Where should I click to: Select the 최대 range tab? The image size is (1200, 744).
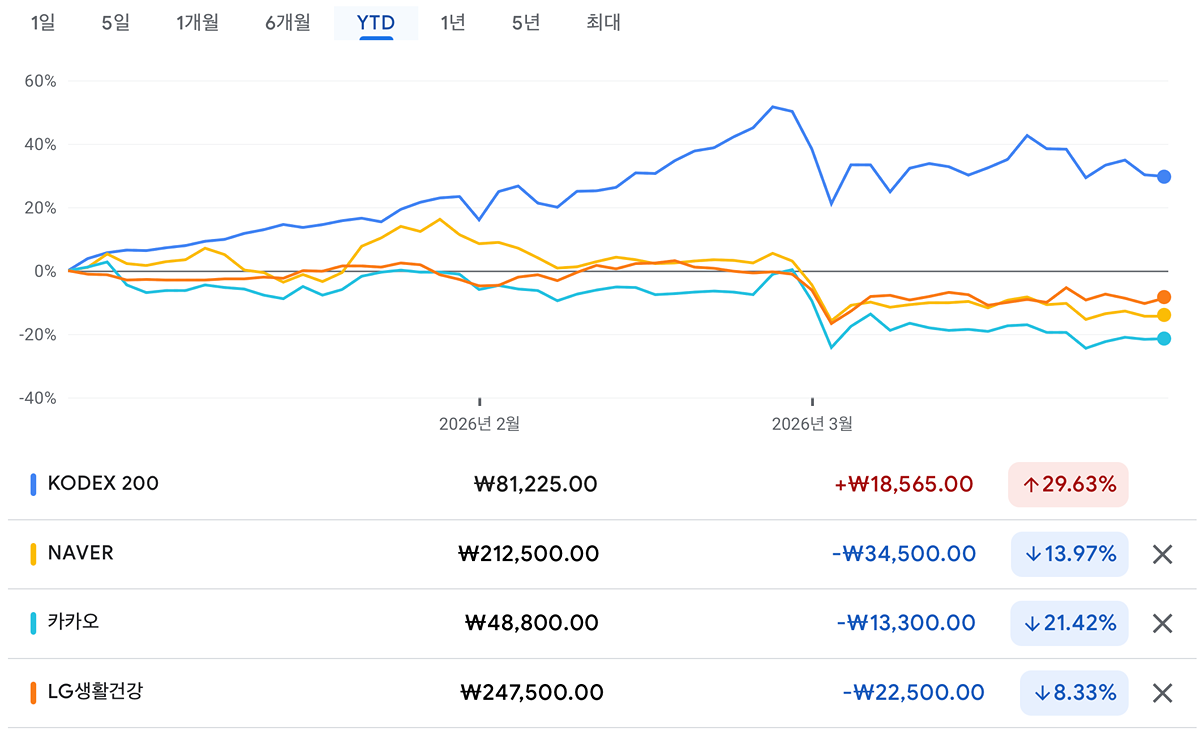[x=604, y=22]
